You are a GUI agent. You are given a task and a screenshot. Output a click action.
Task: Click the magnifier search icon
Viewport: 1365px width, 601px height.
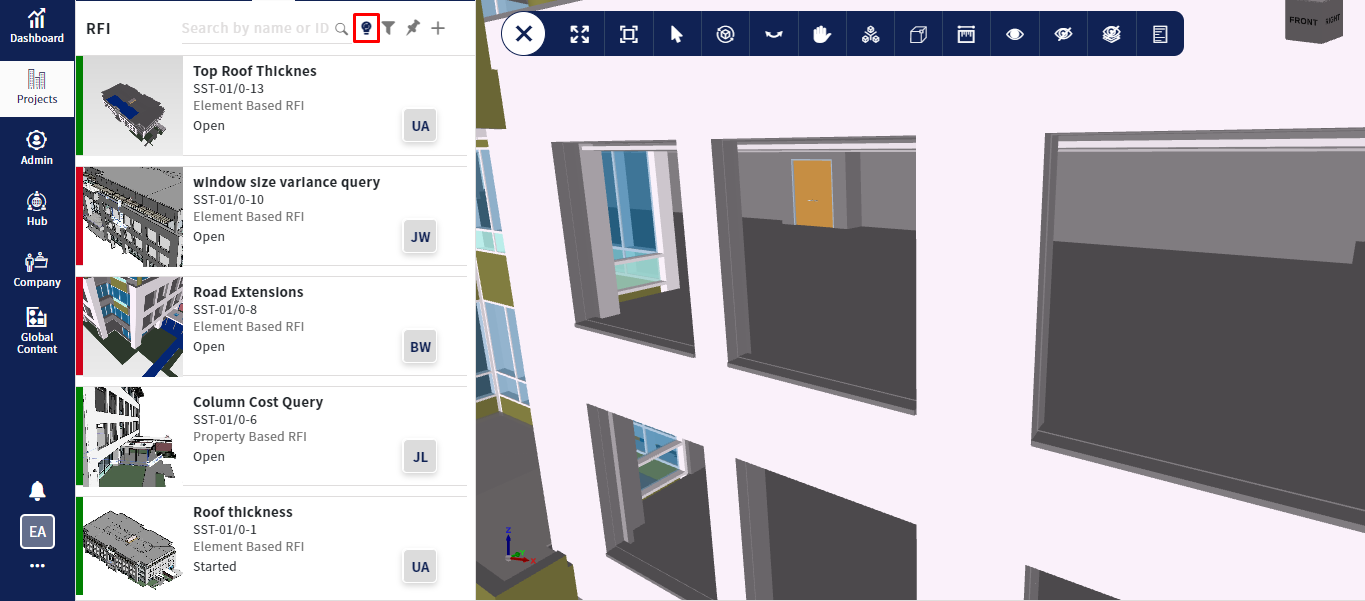(x=341, y=29)
